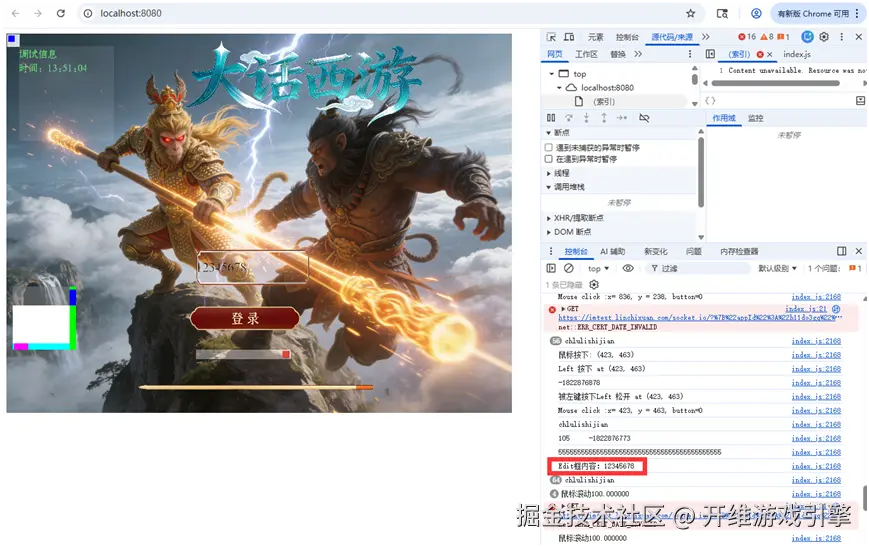
Task: Collapse the 断点 section
Action: (x=549, y=133)
